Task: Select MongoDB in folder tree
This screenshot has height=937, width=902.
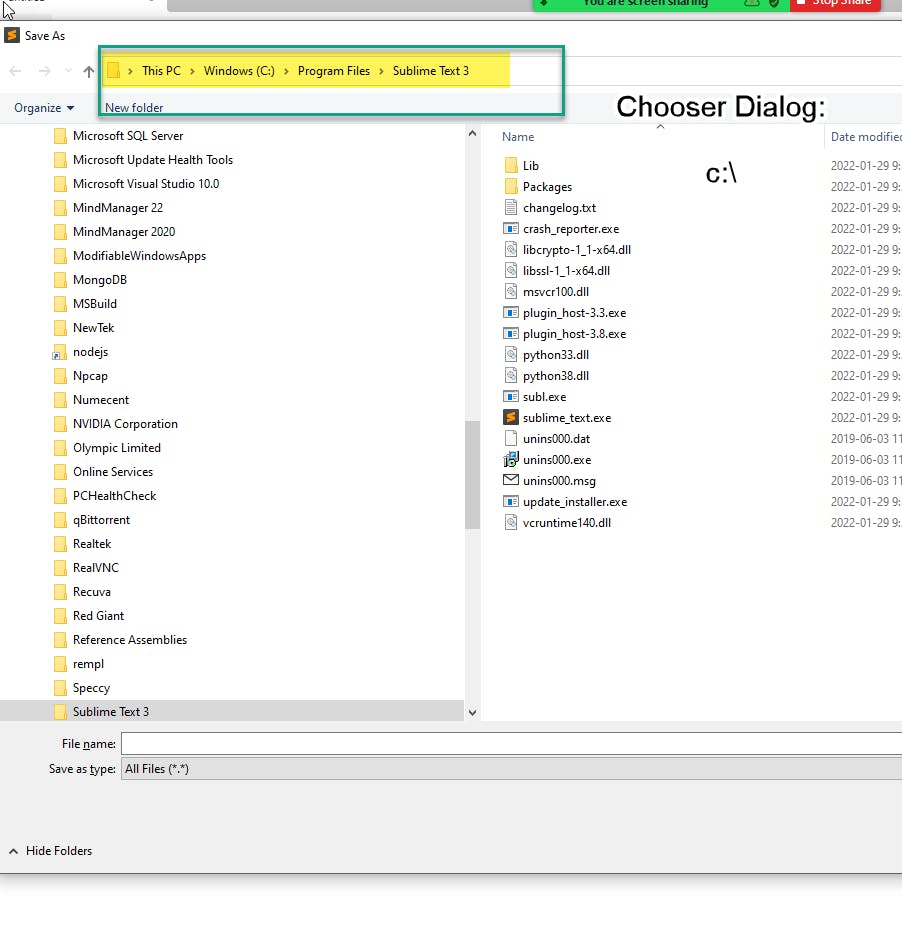Action: 100,280
